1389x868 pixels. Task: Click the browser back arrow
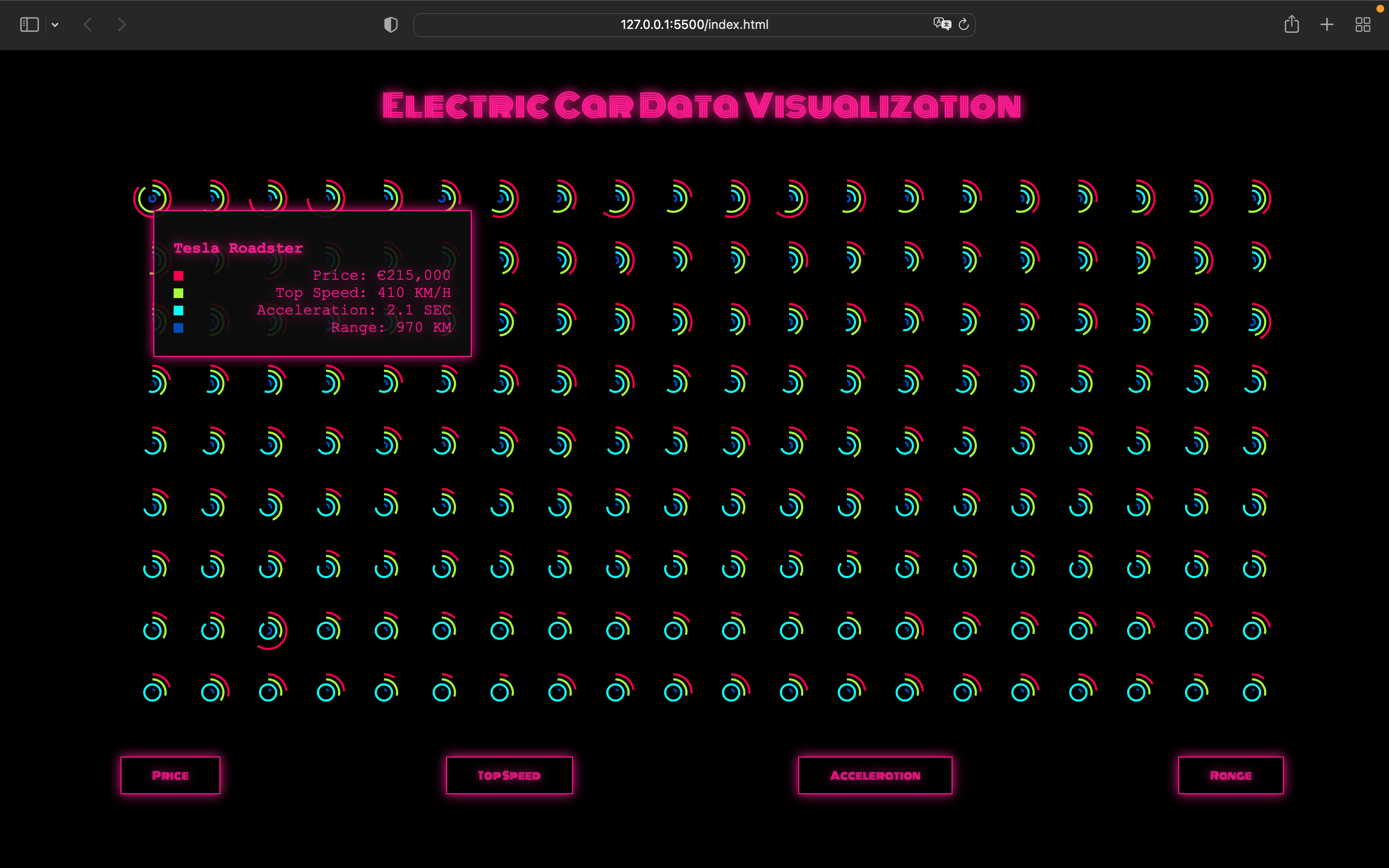click(88, 25)
